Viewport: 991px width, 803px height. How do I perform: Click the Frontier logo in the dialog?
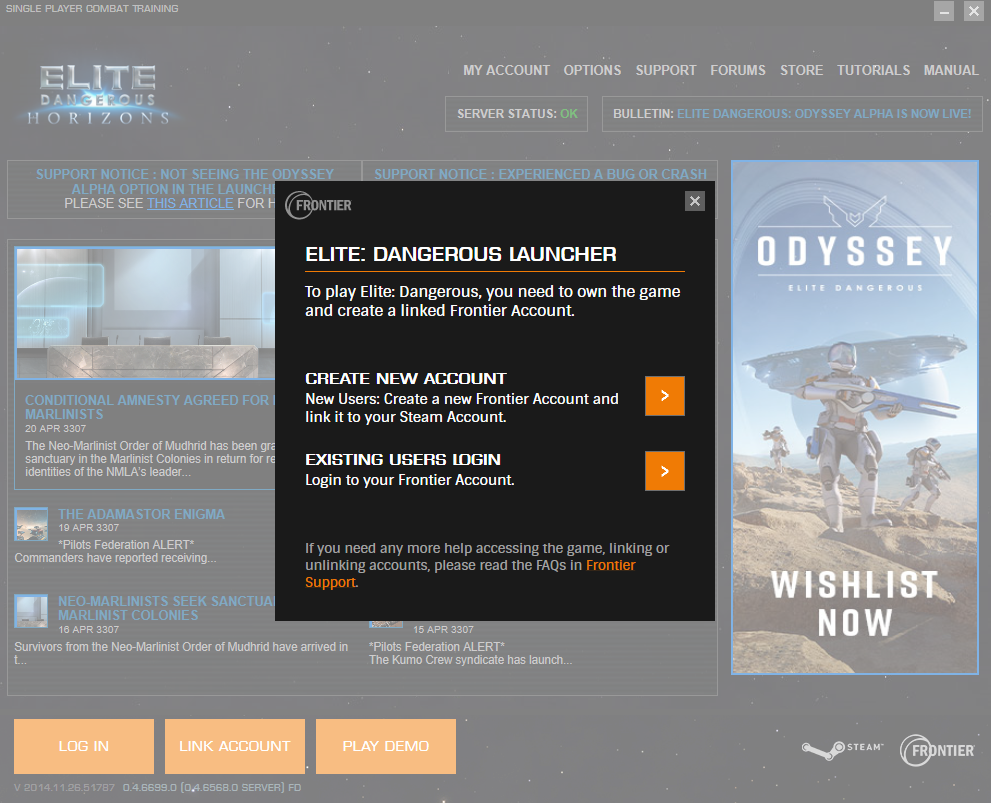pyautogui.click(x=319, y=205)
